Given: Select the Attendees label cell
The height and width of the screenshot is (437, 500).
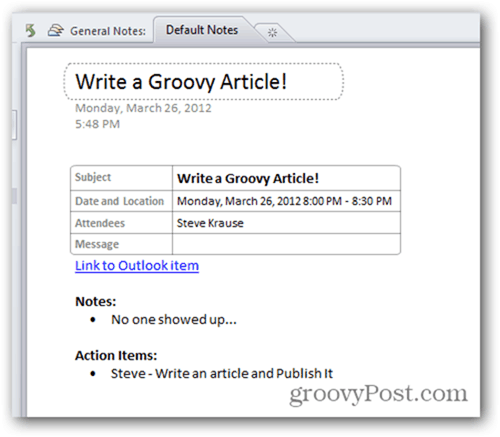Looking at the screenshot, I should (x=121, y=223).
